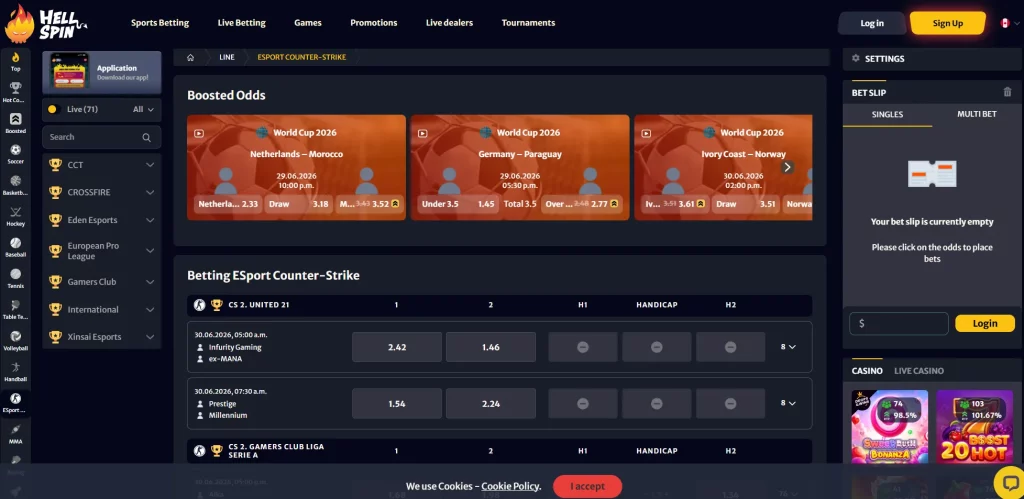Accept cookies with I accept button
Image resolution: width=1024 pixels, height=499 pixels.
587,486
